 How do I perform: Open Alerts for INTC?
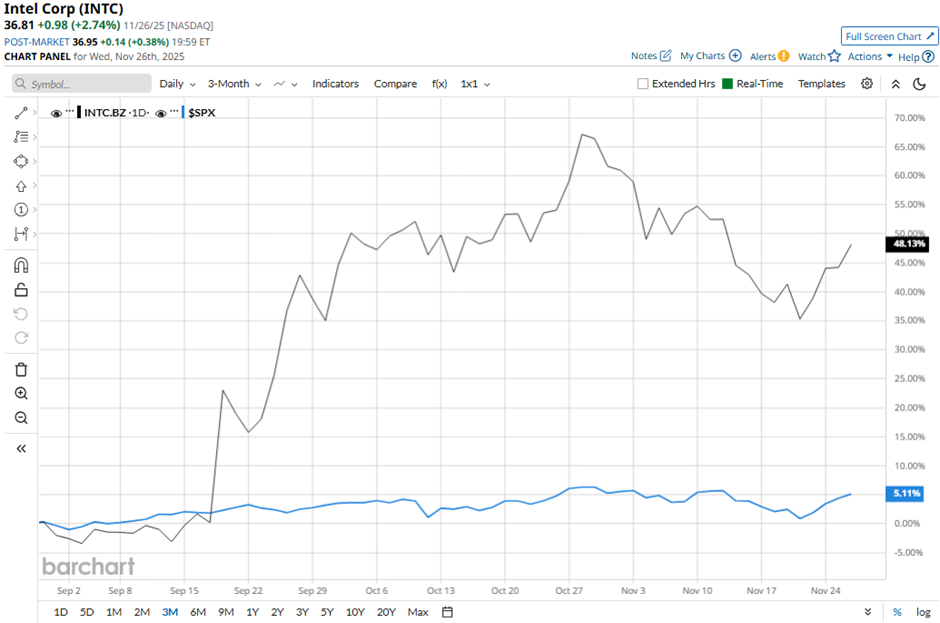(x=769, y=56)
